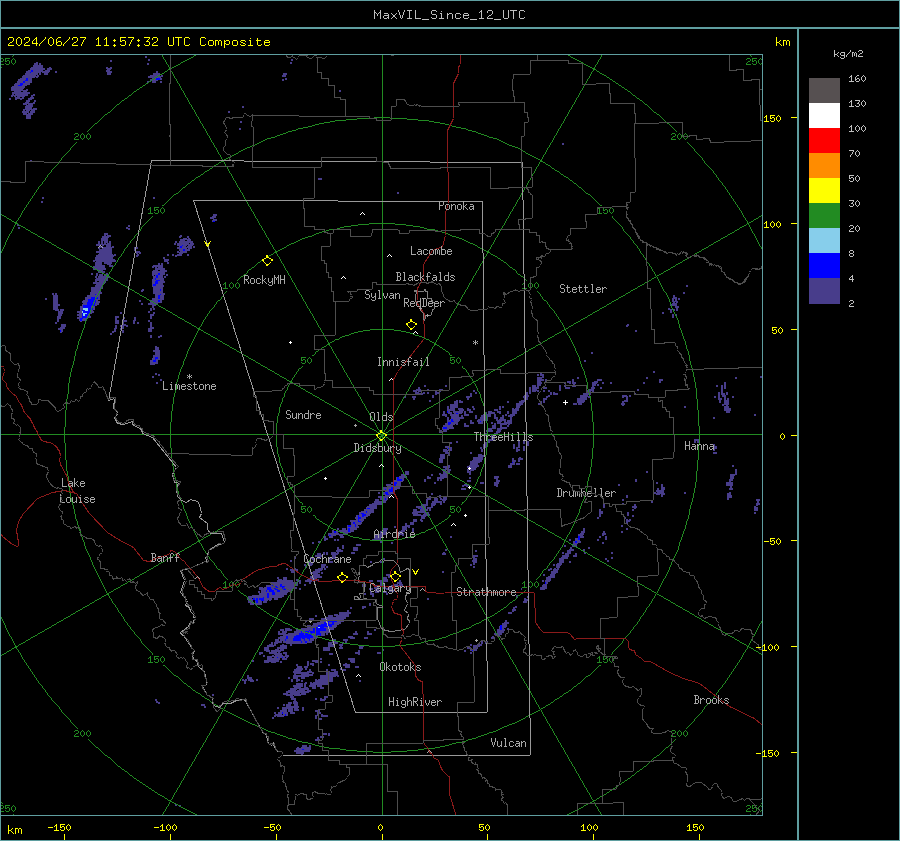The image size is (900, 841).
Task: Click the Okotoks town label
Action: (x=400, y=667)
